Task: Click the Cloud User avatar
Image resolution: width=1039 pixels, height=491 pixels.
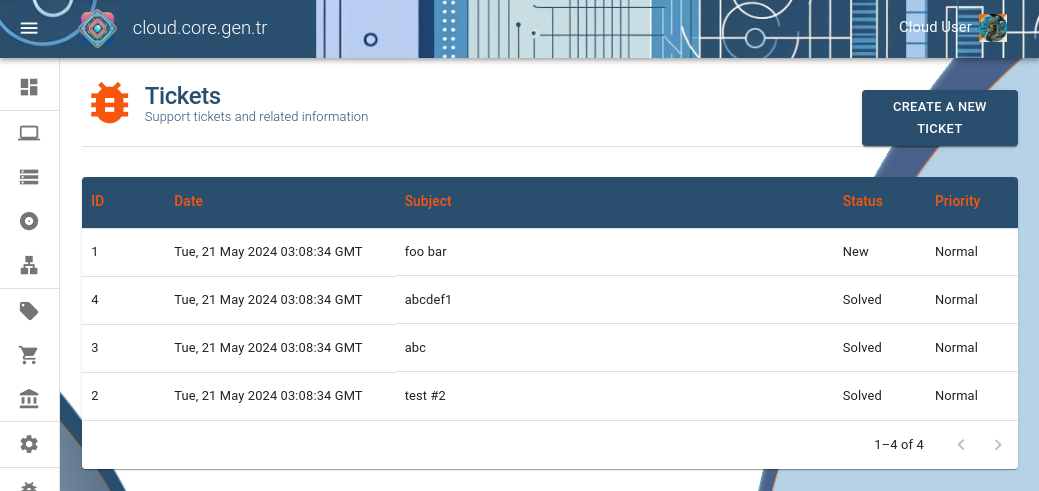Action: [993, 28]
